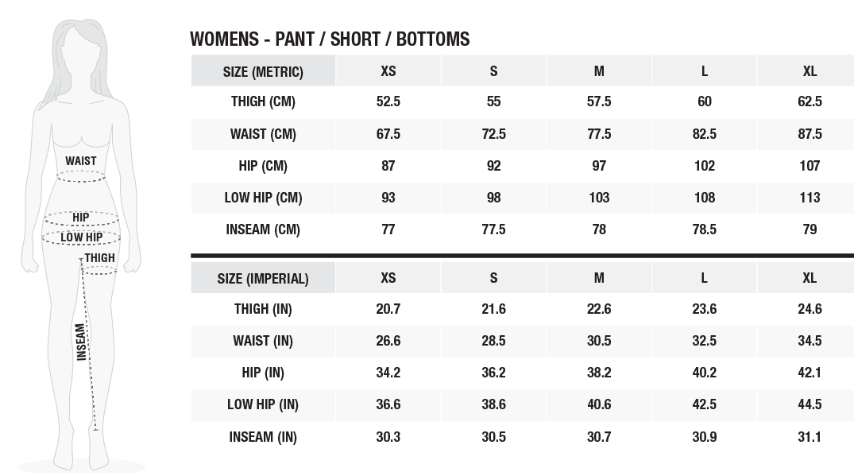Click the WAIST label on the body figure
The image size is (854, 473).
click(x=81, y=161)
